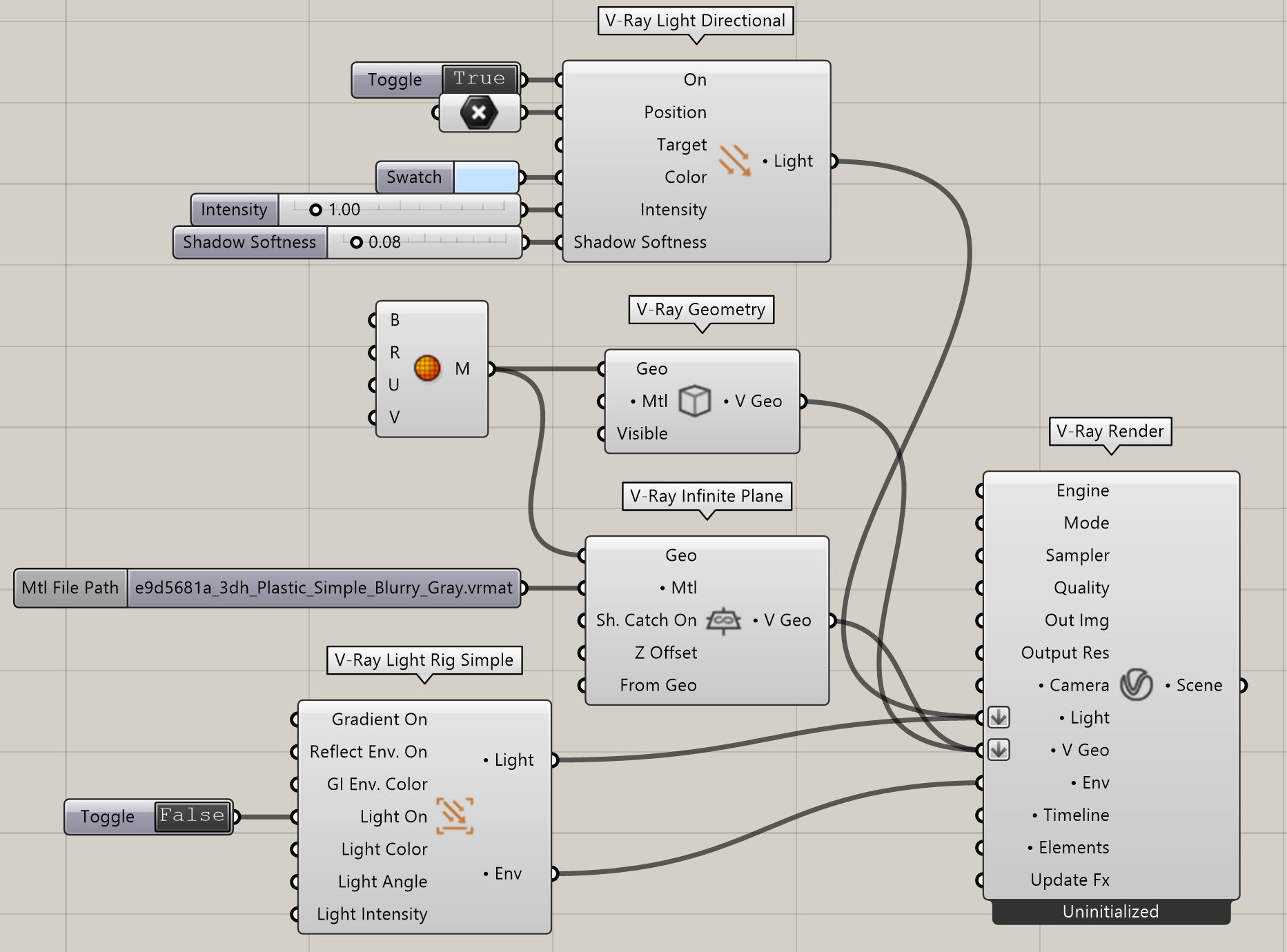
Task: Click the Shadow Softness input on Light Directional
Action: point(640,242)
